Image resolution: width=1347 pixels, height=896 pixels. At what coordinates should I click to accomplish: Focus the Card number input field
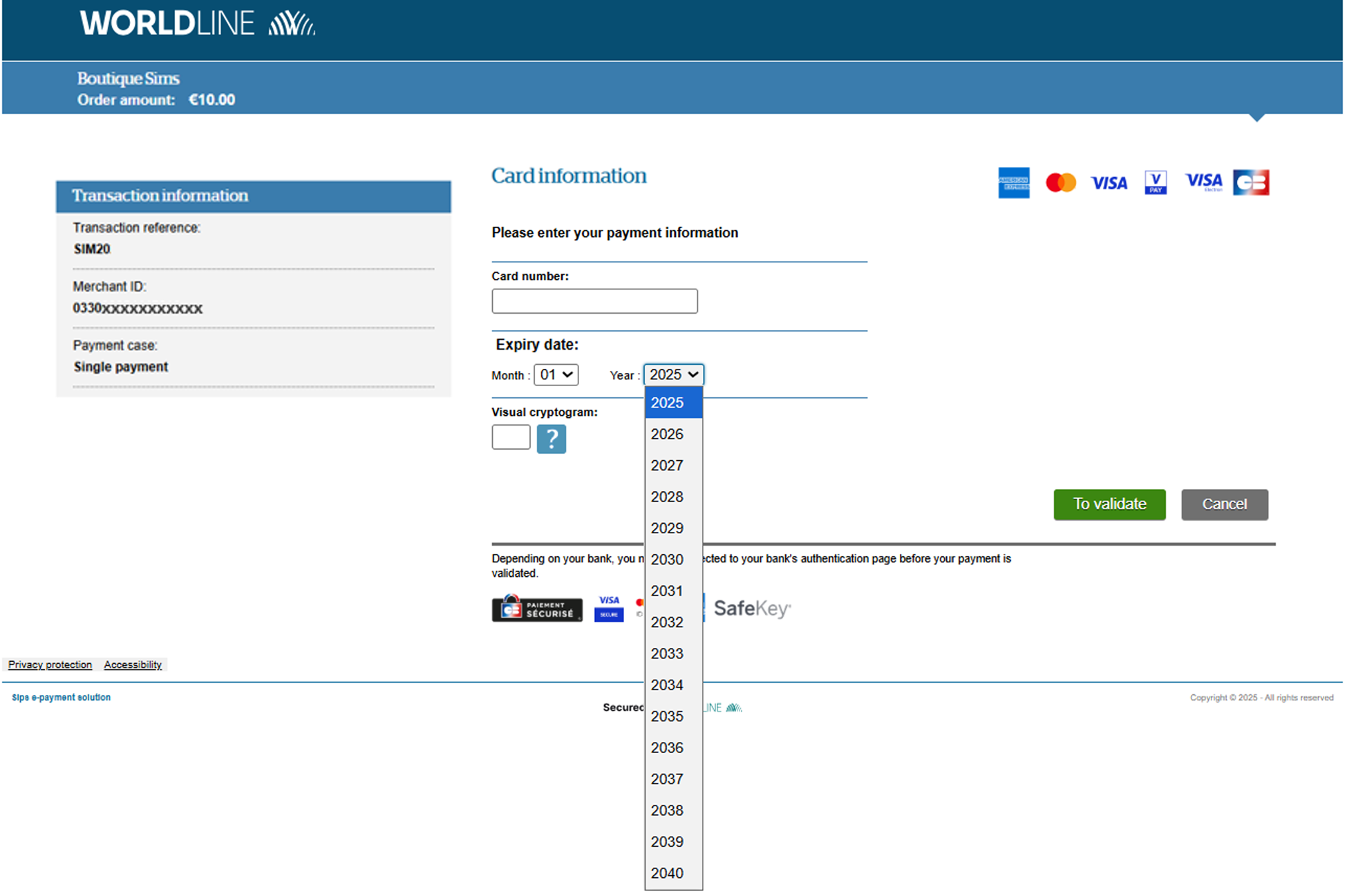[594, 301]
